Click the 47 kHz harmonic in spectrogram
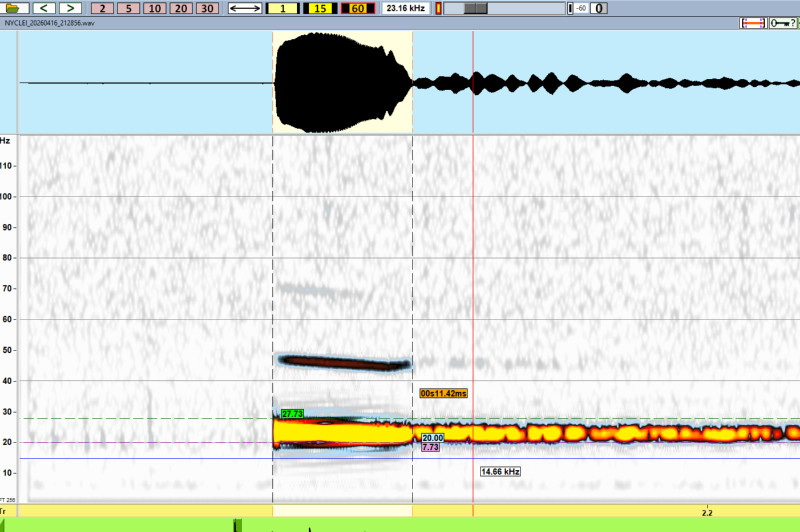 [x=343, y=362]
